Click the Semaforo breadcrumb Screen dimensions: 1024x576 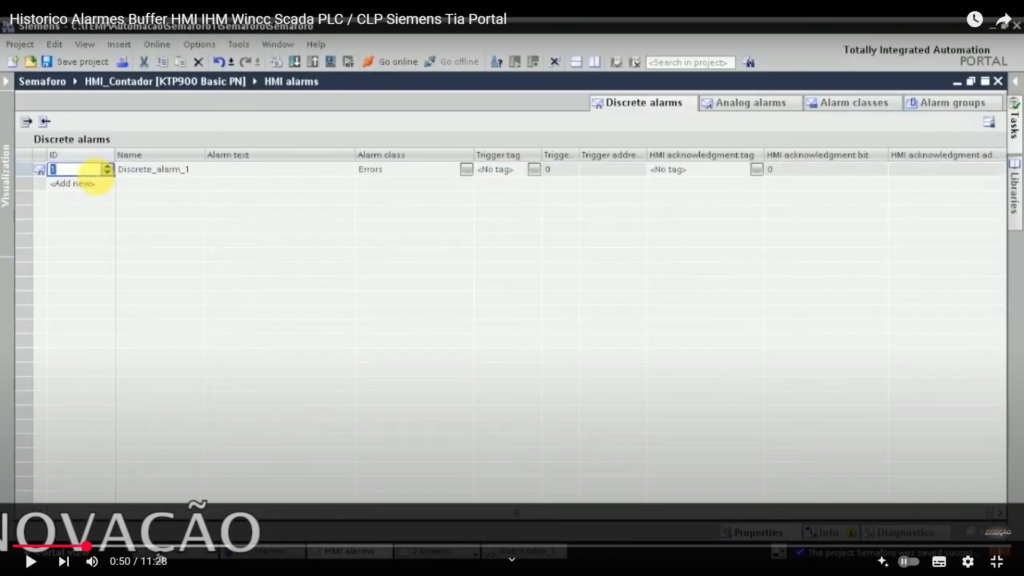pos(42,82)
